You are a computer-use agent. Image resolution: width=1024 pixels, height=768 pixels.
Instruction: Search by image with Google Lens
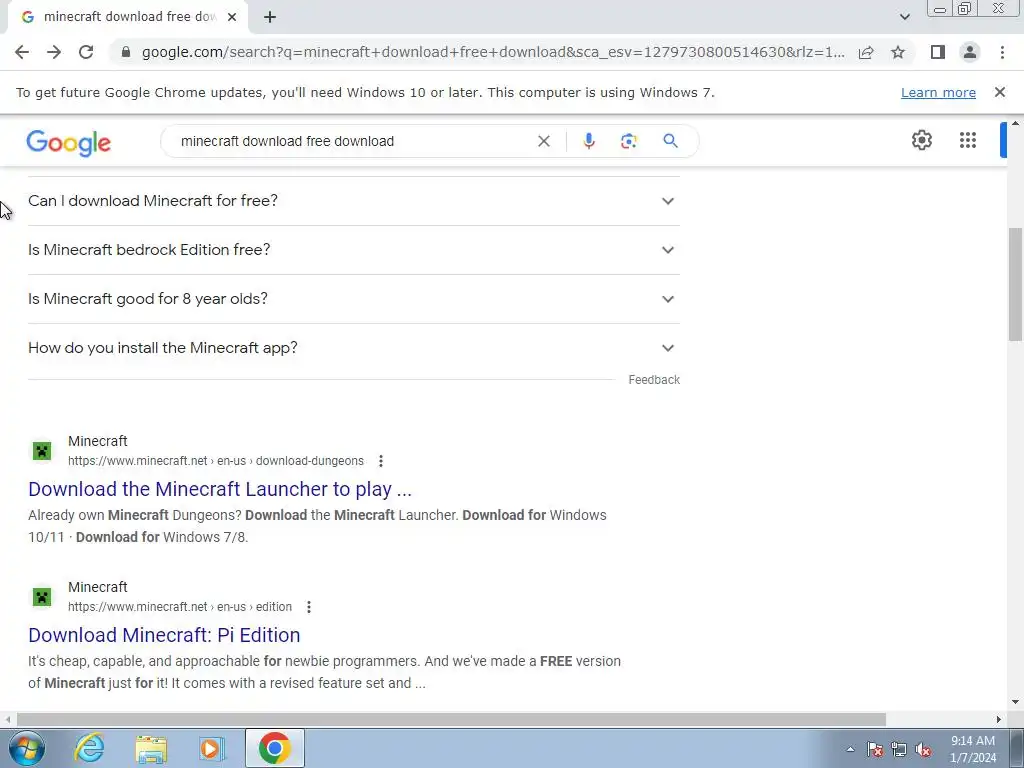(628, 141)
